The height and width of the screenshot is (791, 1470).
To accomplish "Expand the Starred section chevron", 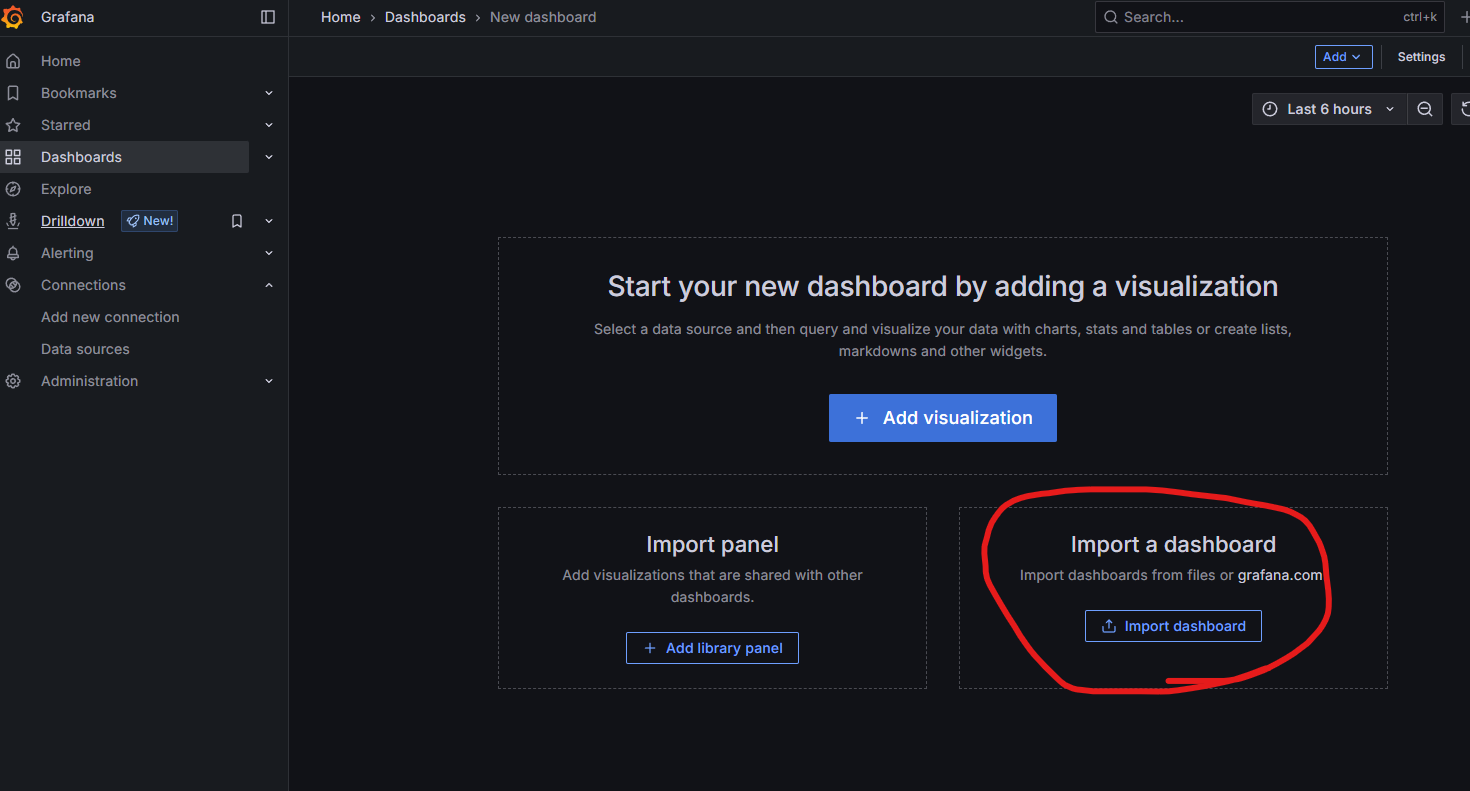I will (269, 125).
